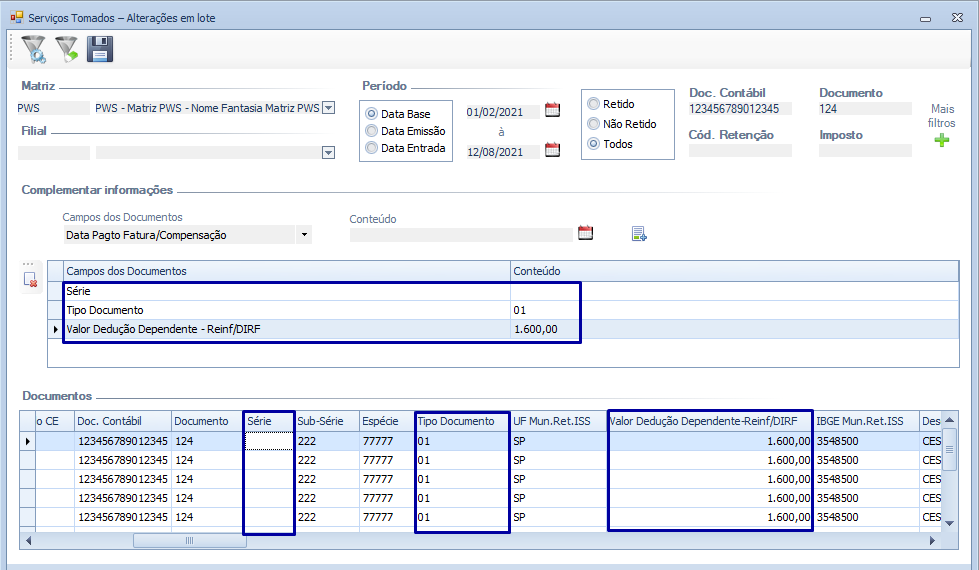The image size is (979, 570).
Task: Click the Doc. Contábil input field
Action: (x=740, y=109)
